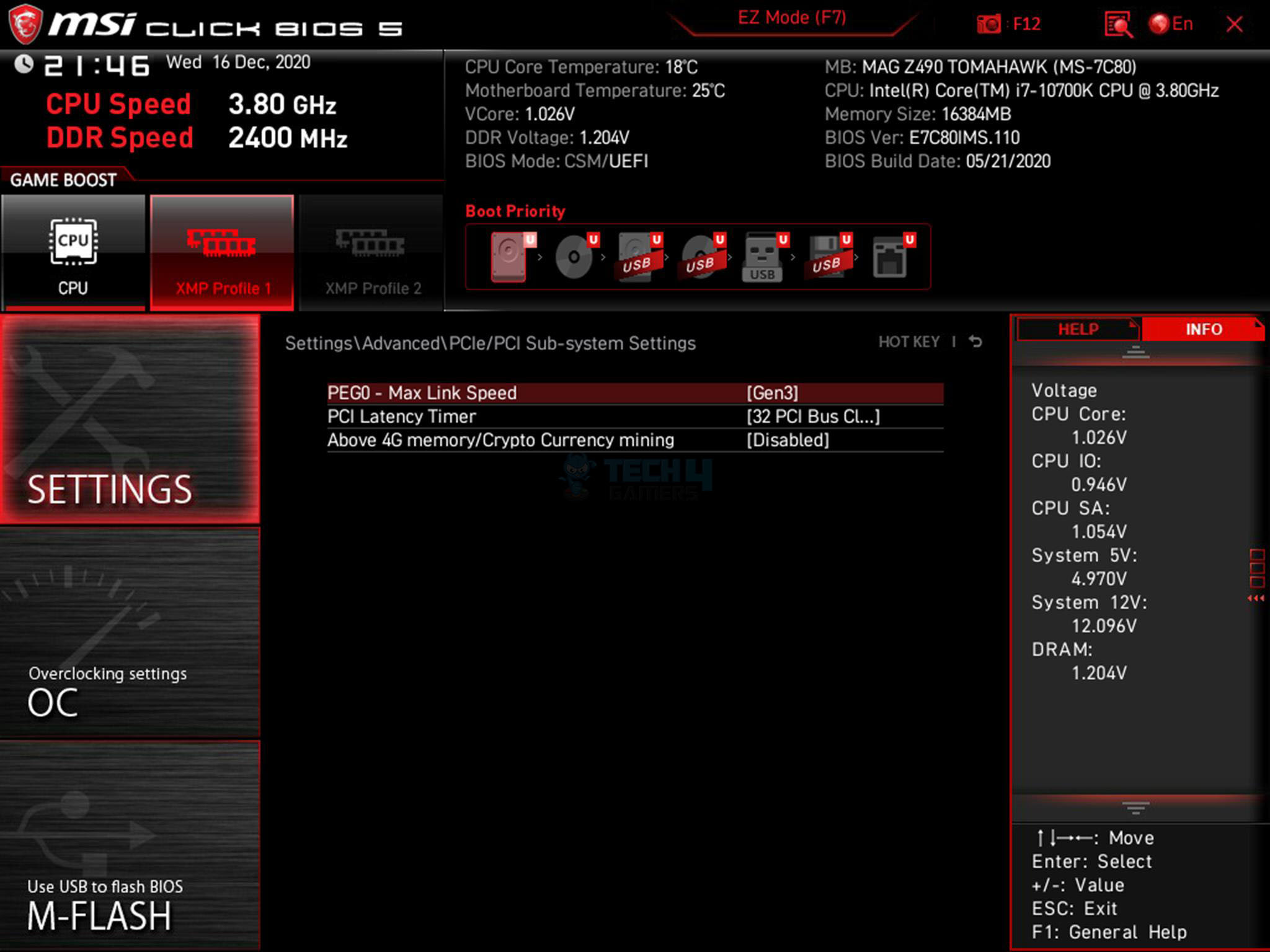Close BIOS with the red X icon
1270x952 pixels.
1234,24
